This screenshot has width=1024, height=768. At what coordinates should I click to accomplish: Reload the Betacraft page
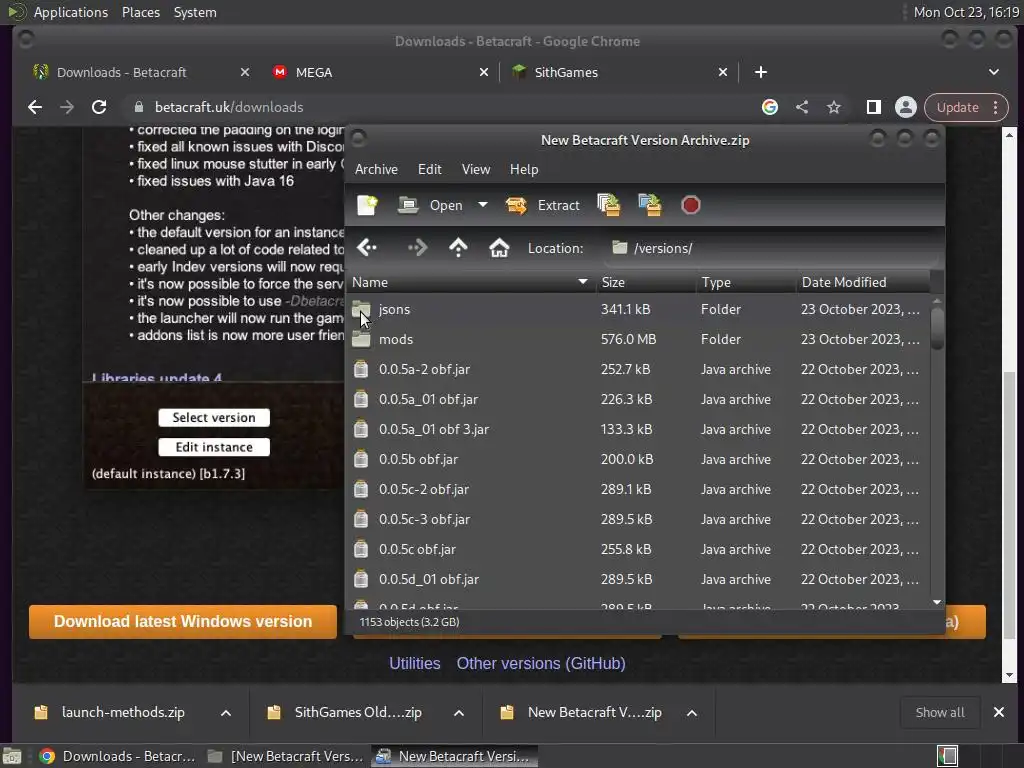pos(99,107)
